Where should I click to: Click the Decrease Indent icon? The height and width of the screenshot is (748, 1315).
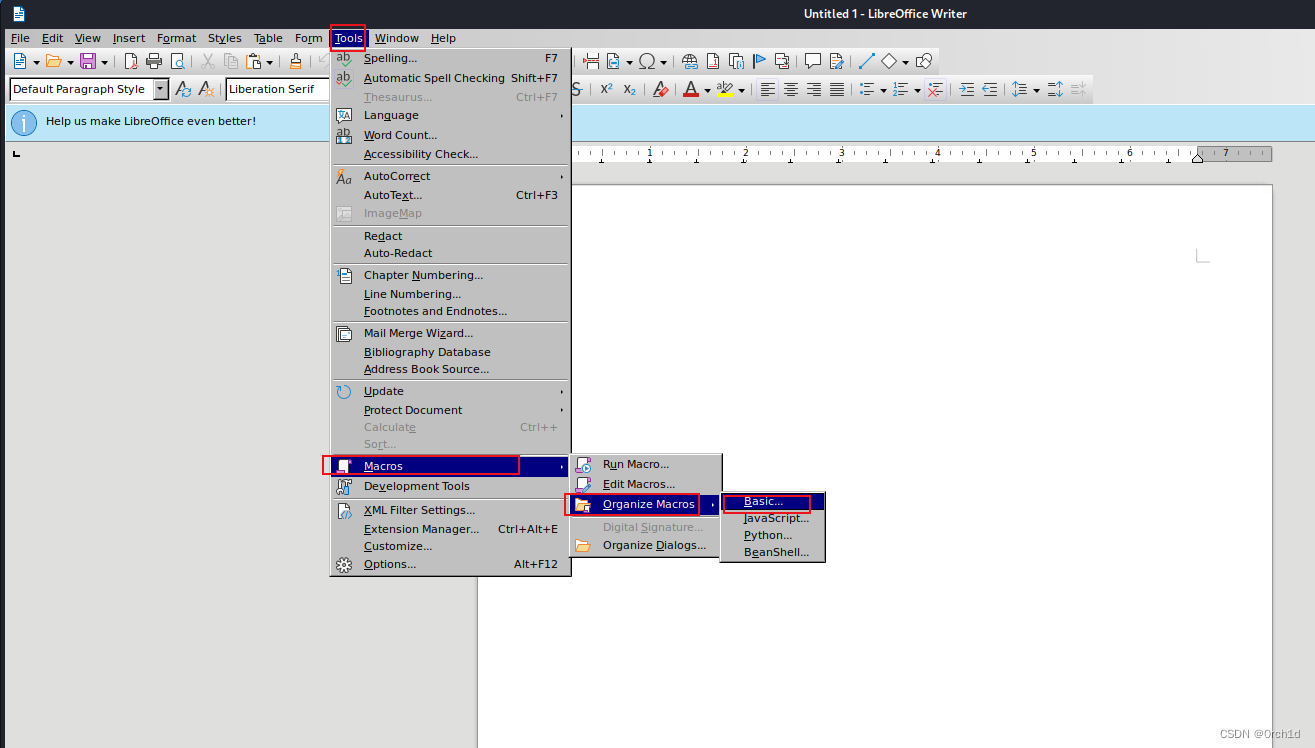989,89
